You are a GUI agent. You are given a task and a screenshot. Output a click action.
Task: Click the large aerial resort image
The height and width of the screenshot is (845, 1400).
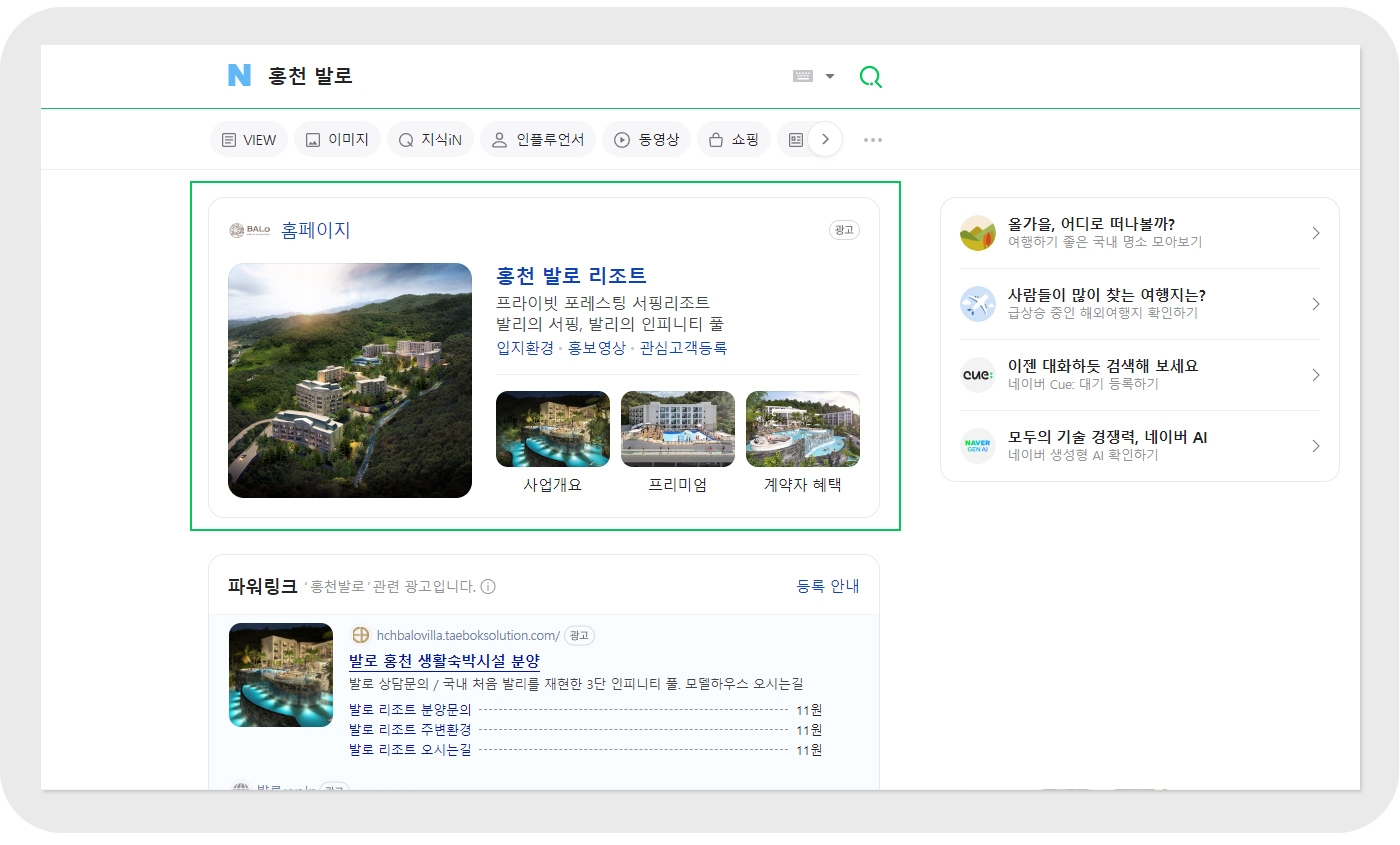pos(350,380)
